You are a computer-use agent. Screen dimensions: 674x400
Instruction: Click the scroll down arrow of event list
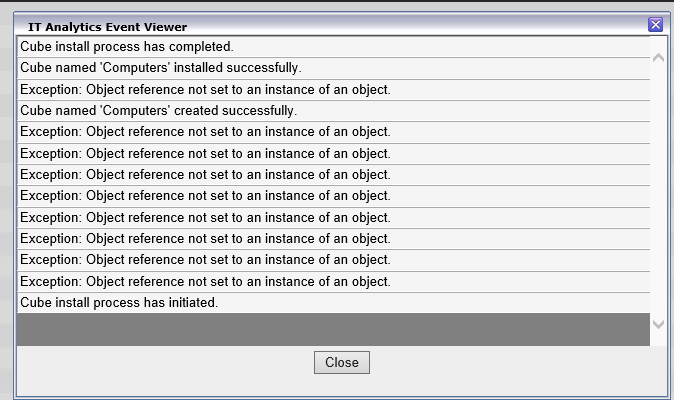click(x=658, y=324)
